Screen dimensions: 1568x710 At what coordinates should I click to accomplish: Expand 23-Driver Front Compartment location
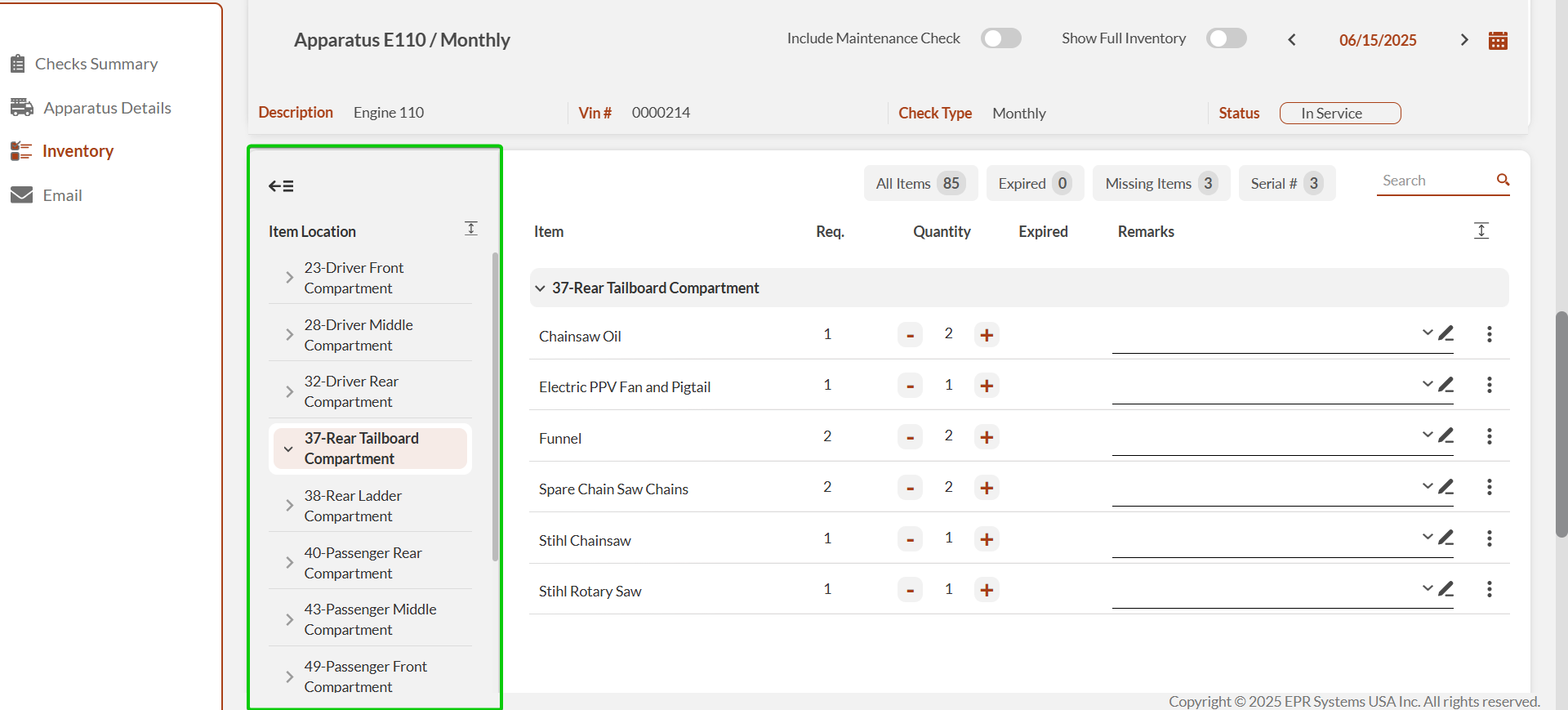click(289, 278)
